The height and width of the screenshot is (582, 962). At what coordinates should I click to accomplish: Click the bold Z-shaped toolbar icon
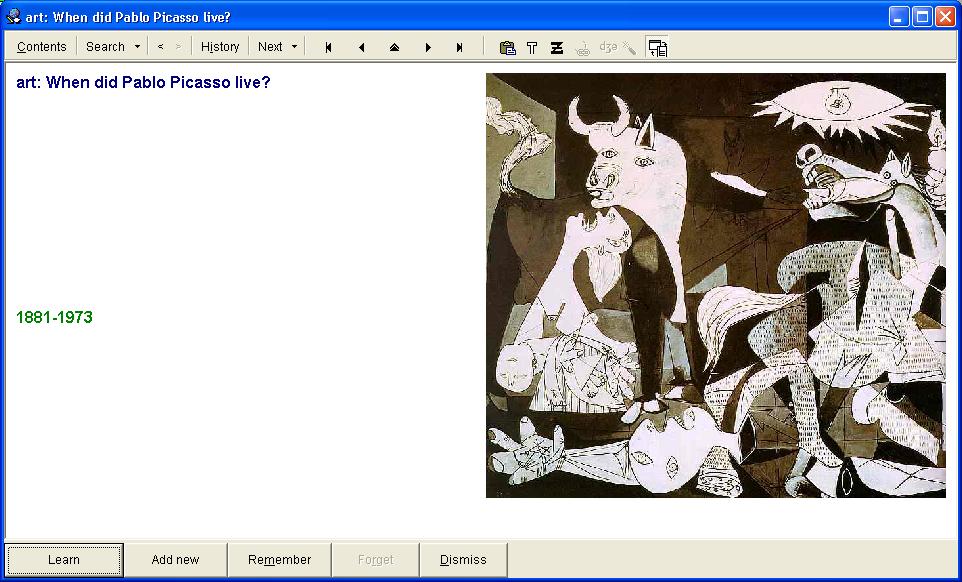pyautogui.click(x=557, y=47)
